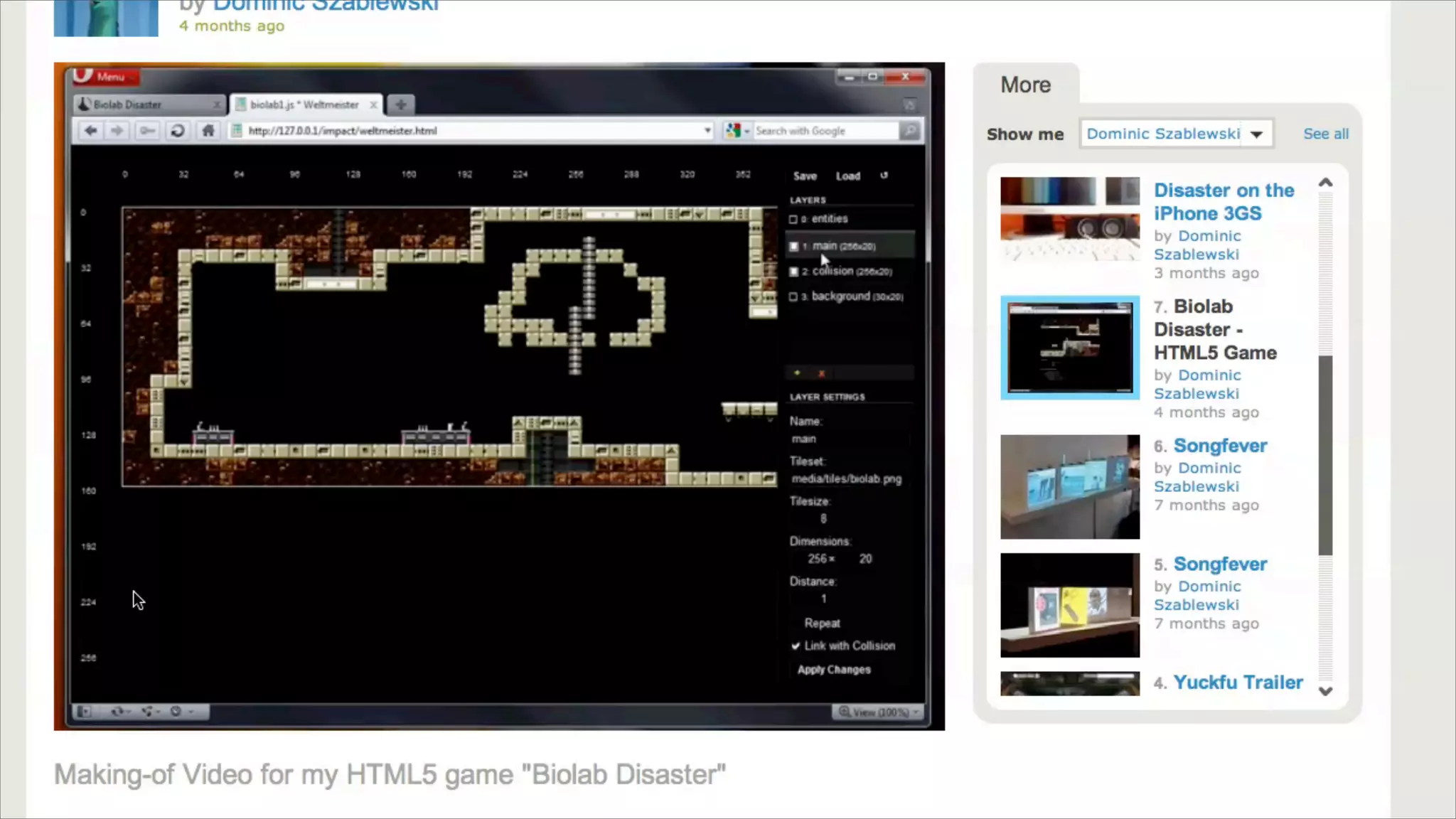The width and height of the screenshot is (1456, 819).
Task: Uncheck Link with Collision checkbox
Action: [796, 646]
